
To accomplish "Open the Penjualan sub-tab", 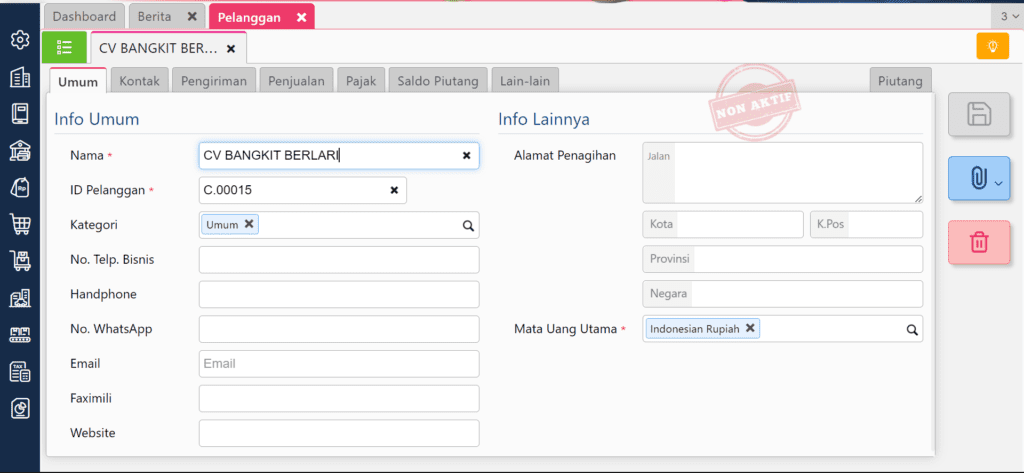I will (x=296, y=82).
